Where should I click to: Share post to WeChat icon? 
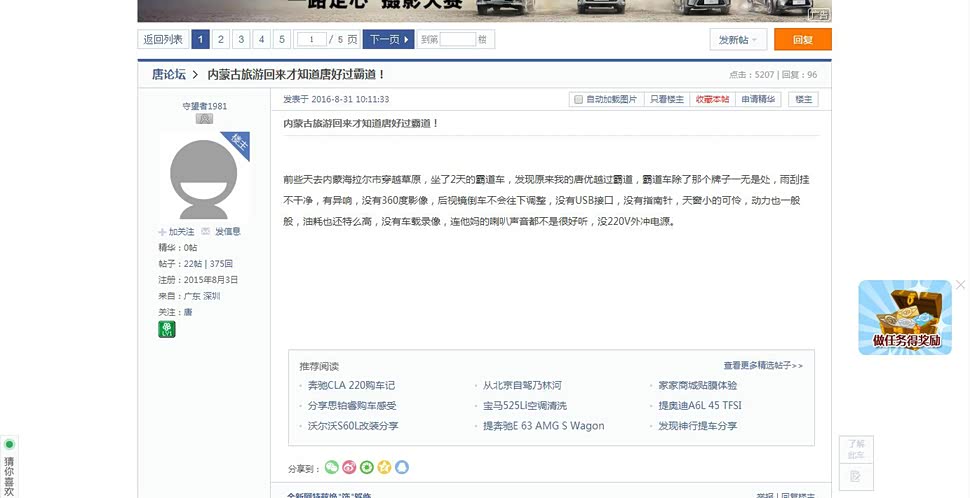(332, 467)
